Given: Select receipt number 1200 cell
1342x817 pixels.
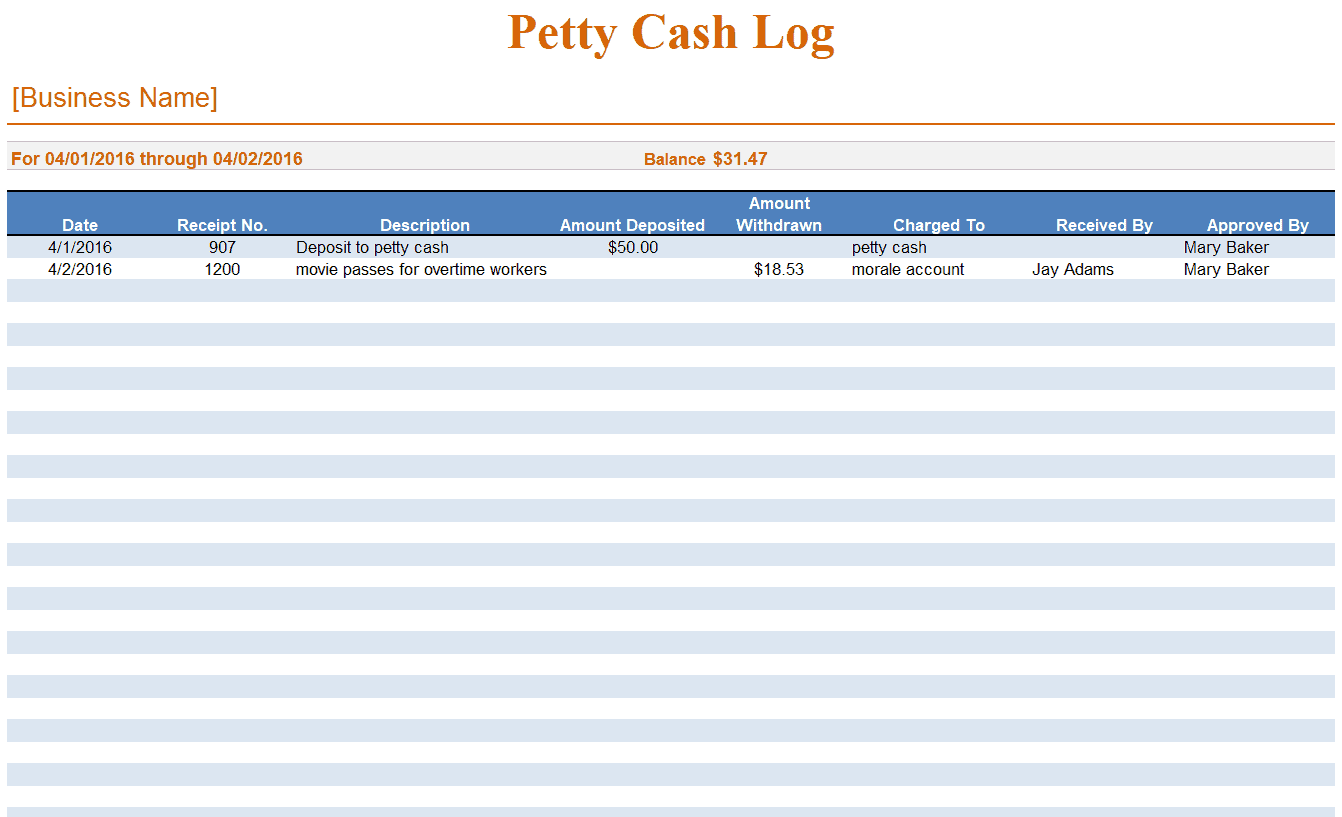Looking at the screenshot, I should tap(222, 269).
